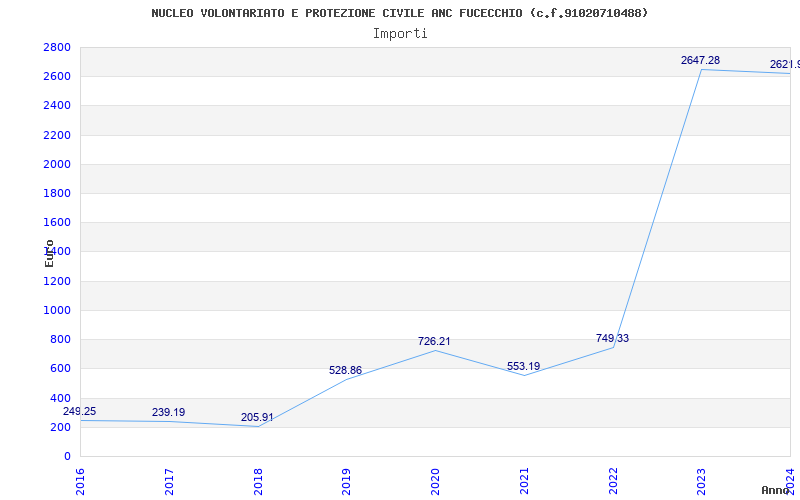Click the y-axis tick label 2600
This screenshot has height=500, width=800.
click(x=57, y=77)
